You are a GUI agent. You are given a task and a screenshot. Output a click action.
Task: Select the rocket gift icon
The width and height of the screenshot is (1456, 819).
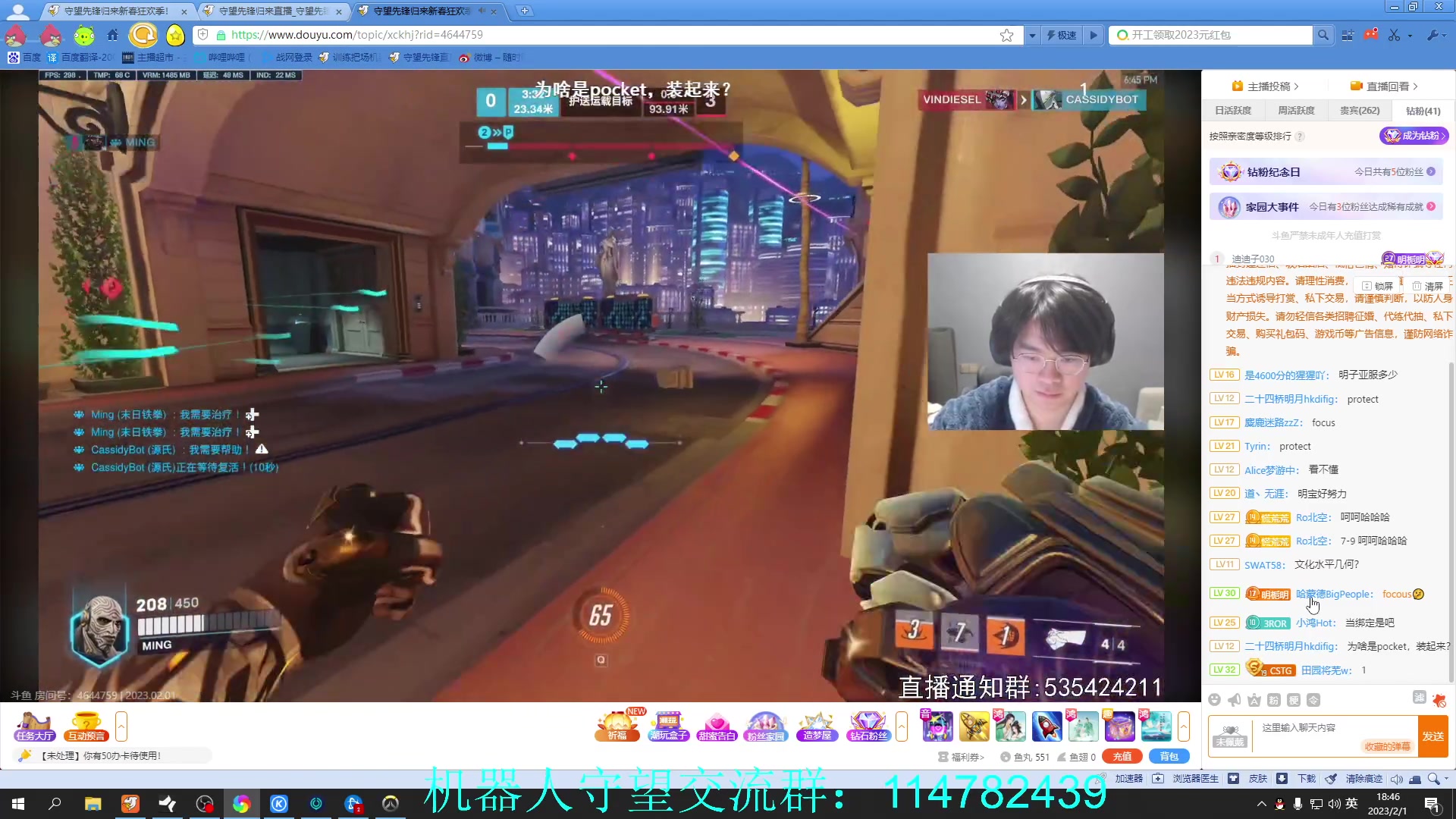1046,726
